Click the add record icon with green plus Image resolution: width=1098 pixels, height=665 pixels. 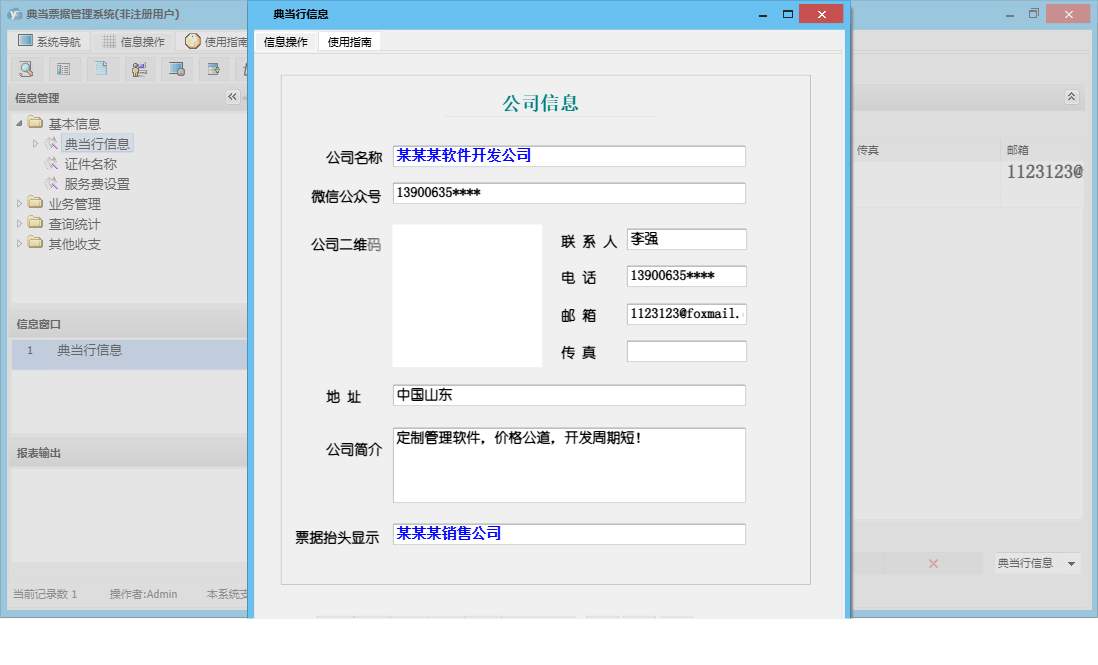[214, 68]
